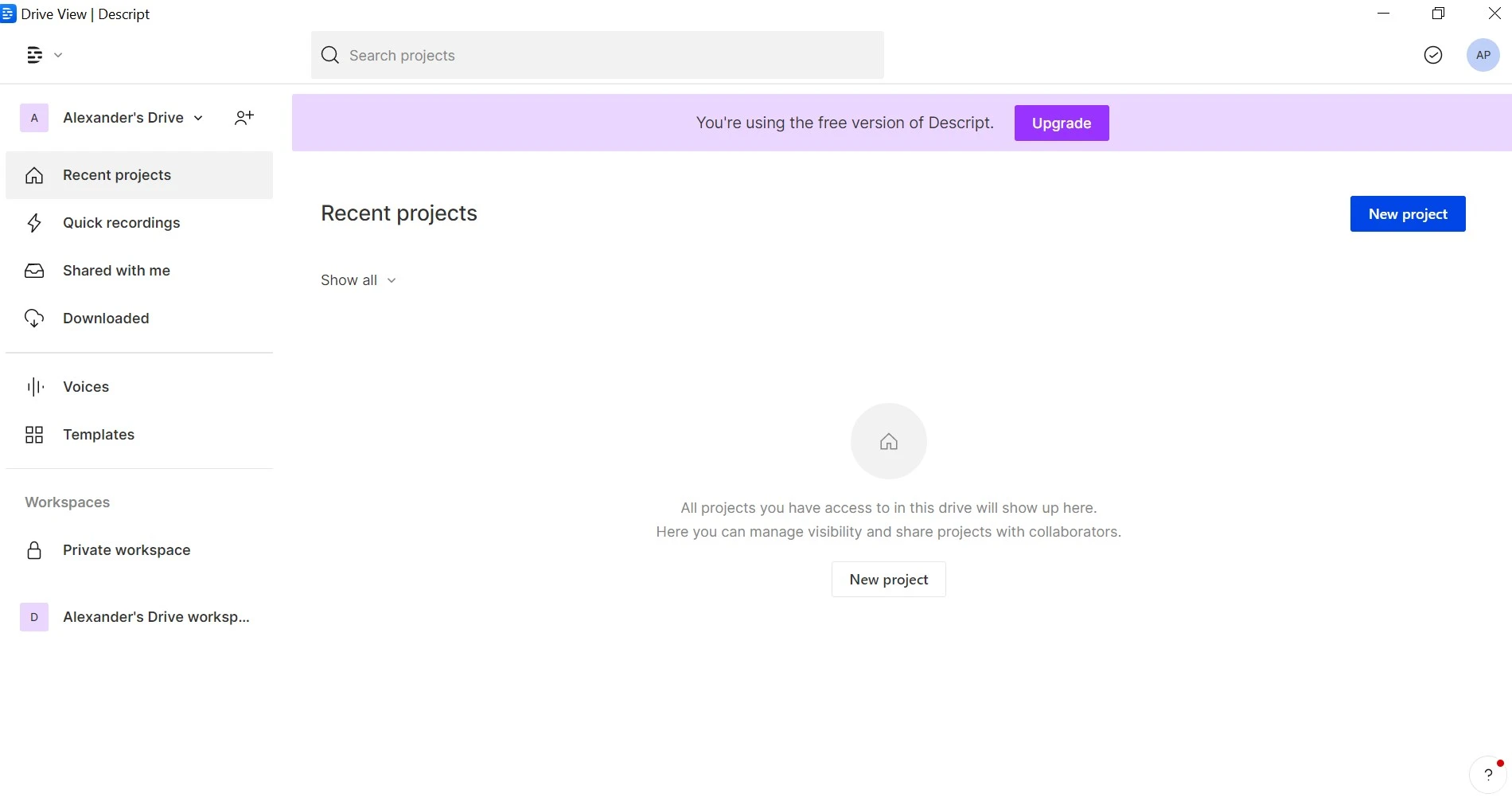Expand the chevron beside the Descript logo
Screen dimensions: 1512x805
pos(58,55)
